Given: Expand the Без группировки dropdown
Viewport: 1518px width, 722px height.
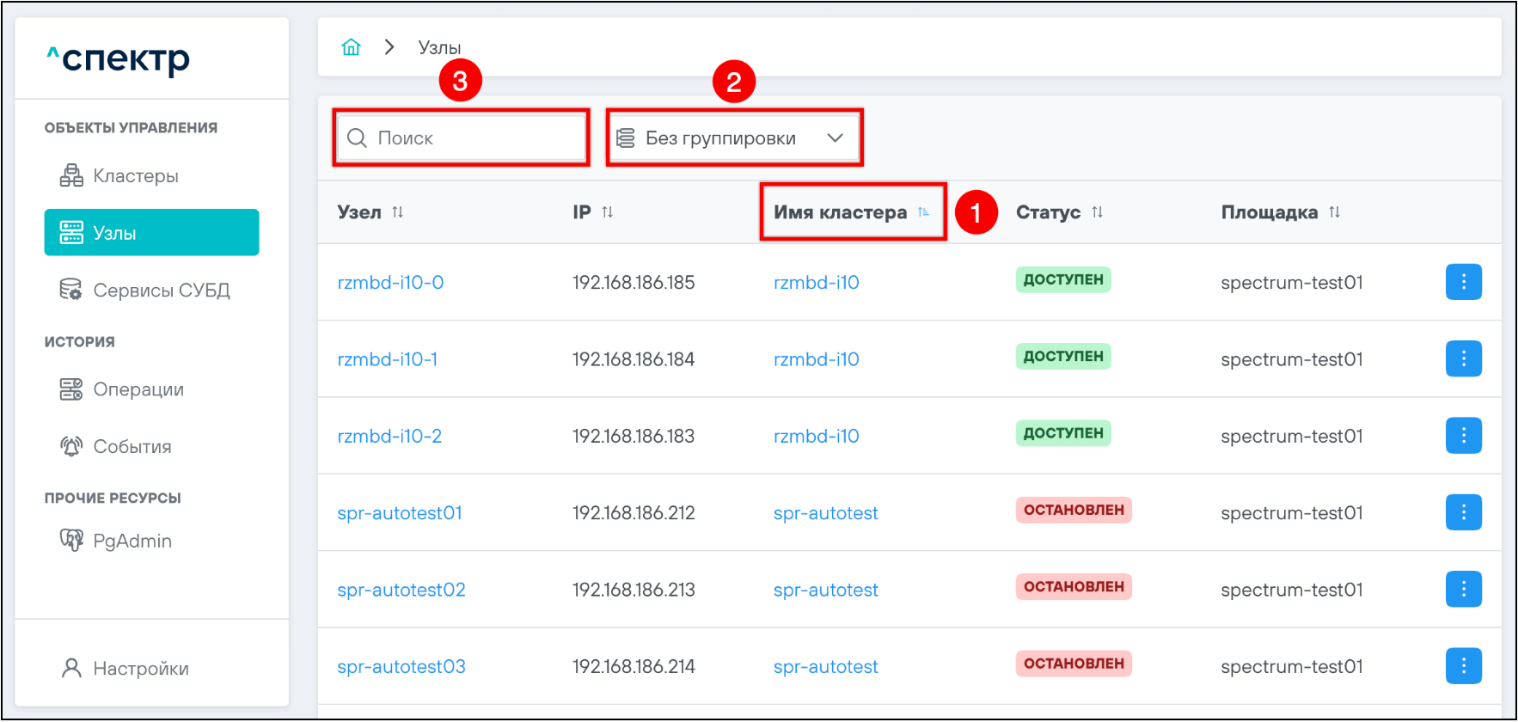Looking at the screenshot, I should pyautogui.click(x=733, y=138).
